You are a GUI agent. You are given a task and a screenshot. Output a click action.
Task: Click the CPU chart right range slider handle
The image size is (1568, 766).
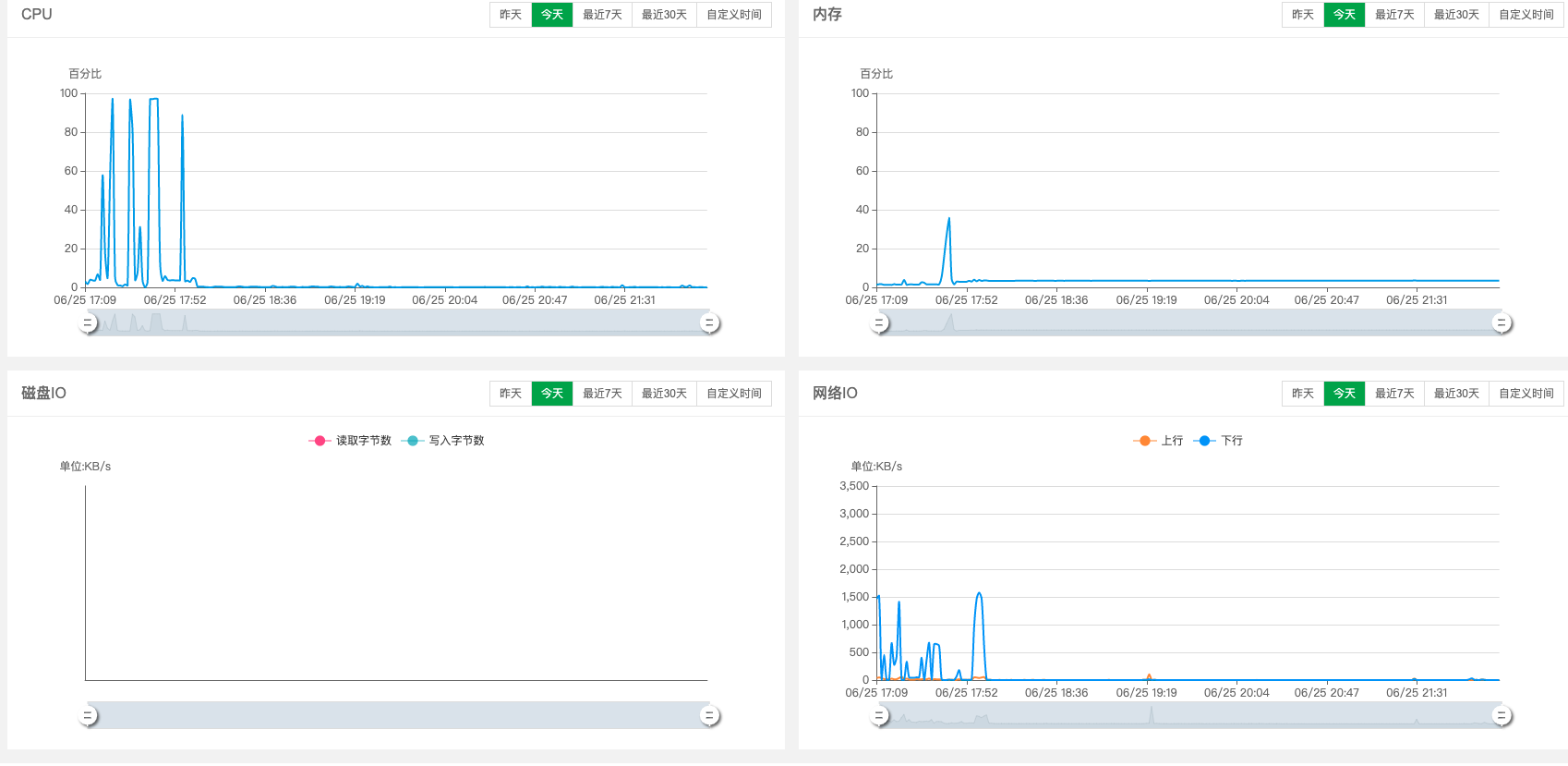tap(709, 322)
